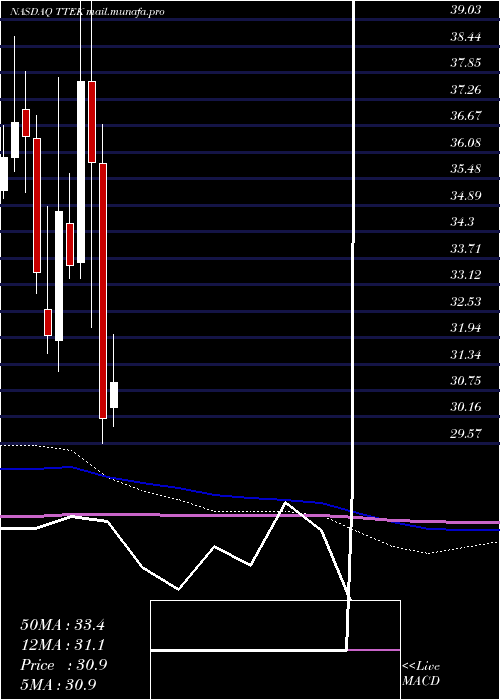The height and width of the screenshot is (700, 500).
Task: Click the tall white candlestick reaching 37.26
Action: point(81,172)
